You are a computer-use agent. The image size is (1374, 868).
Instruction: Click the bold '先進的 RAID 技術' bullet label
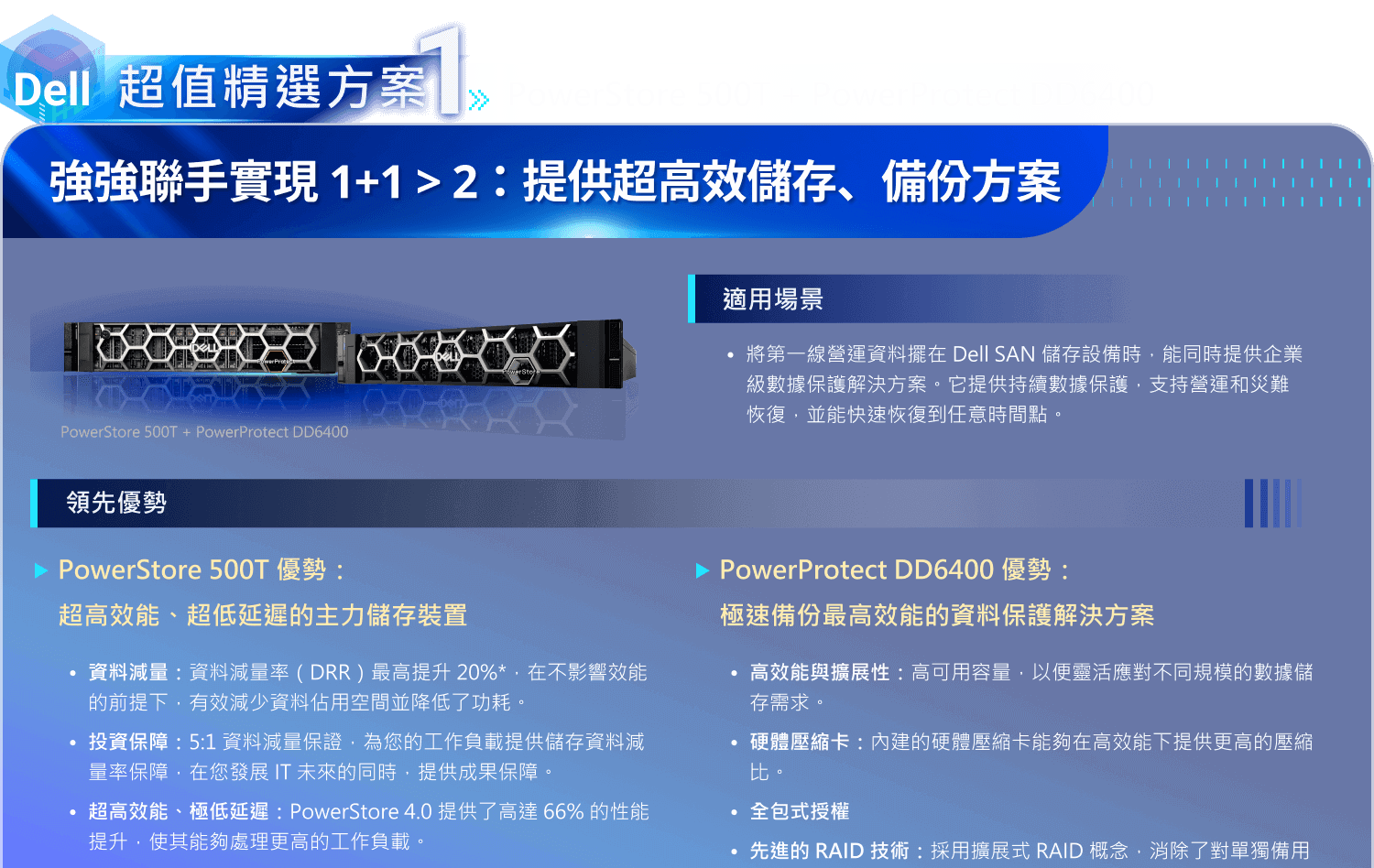point(830,851)
